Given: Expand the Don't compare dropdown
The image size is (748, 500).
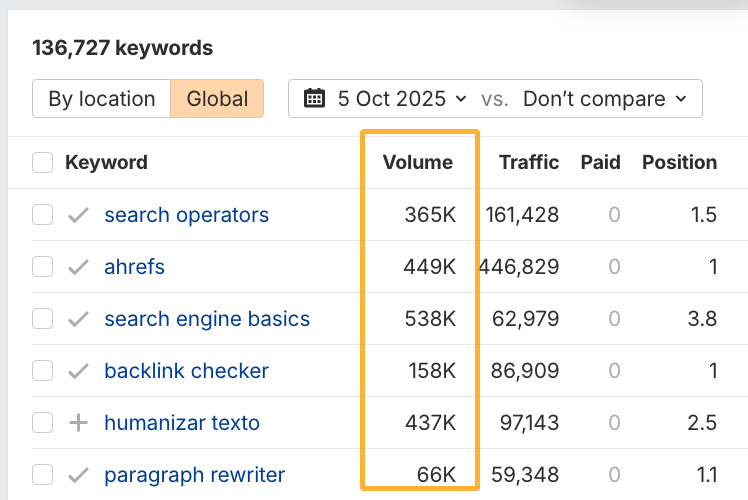Looking at the screenshot, I should pyautogui.click(x=605, y=99).
